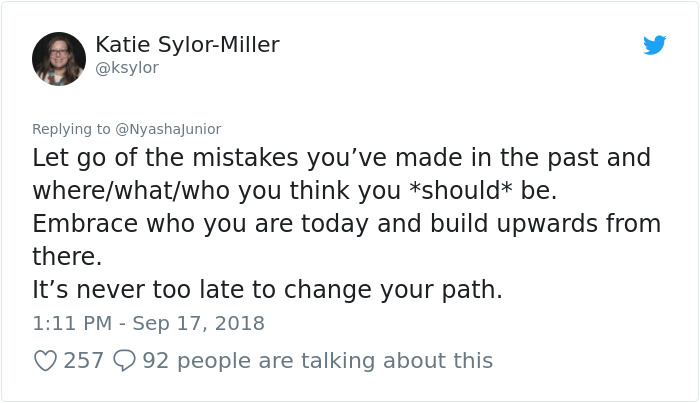Open the @NyashaJunior mention link
Screen dimensions: 700x403
[168, 129]
